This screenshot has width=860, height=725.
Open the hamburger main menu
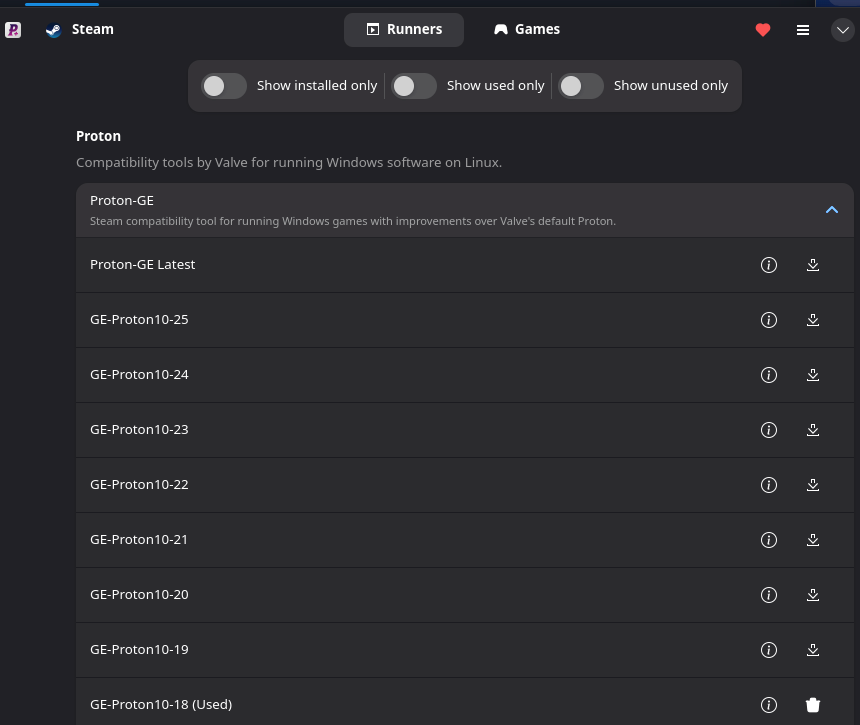[803, 30]
